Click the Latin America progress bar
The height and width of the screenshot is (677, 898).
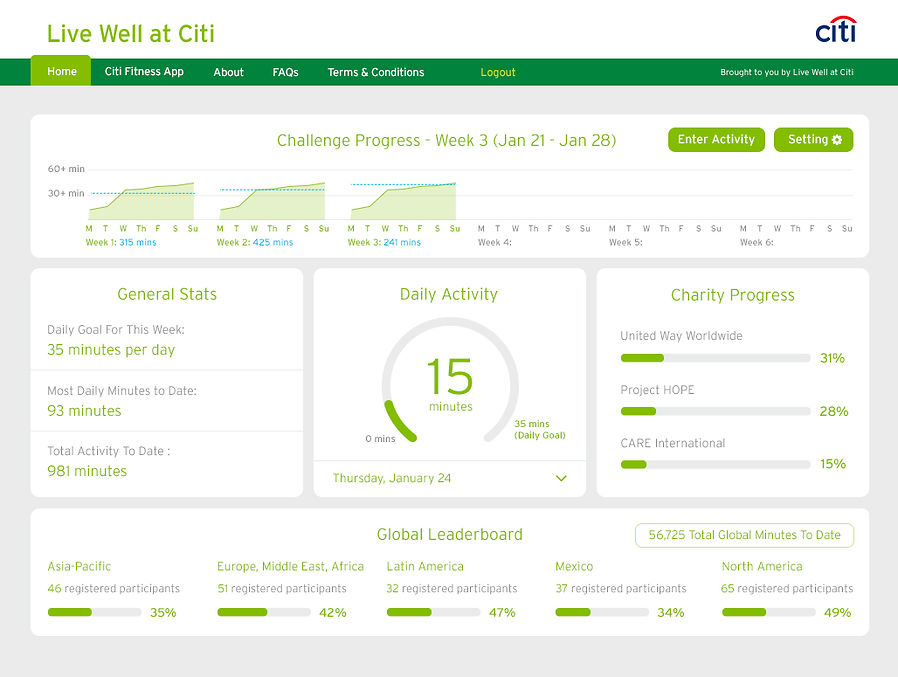[434, 612]
